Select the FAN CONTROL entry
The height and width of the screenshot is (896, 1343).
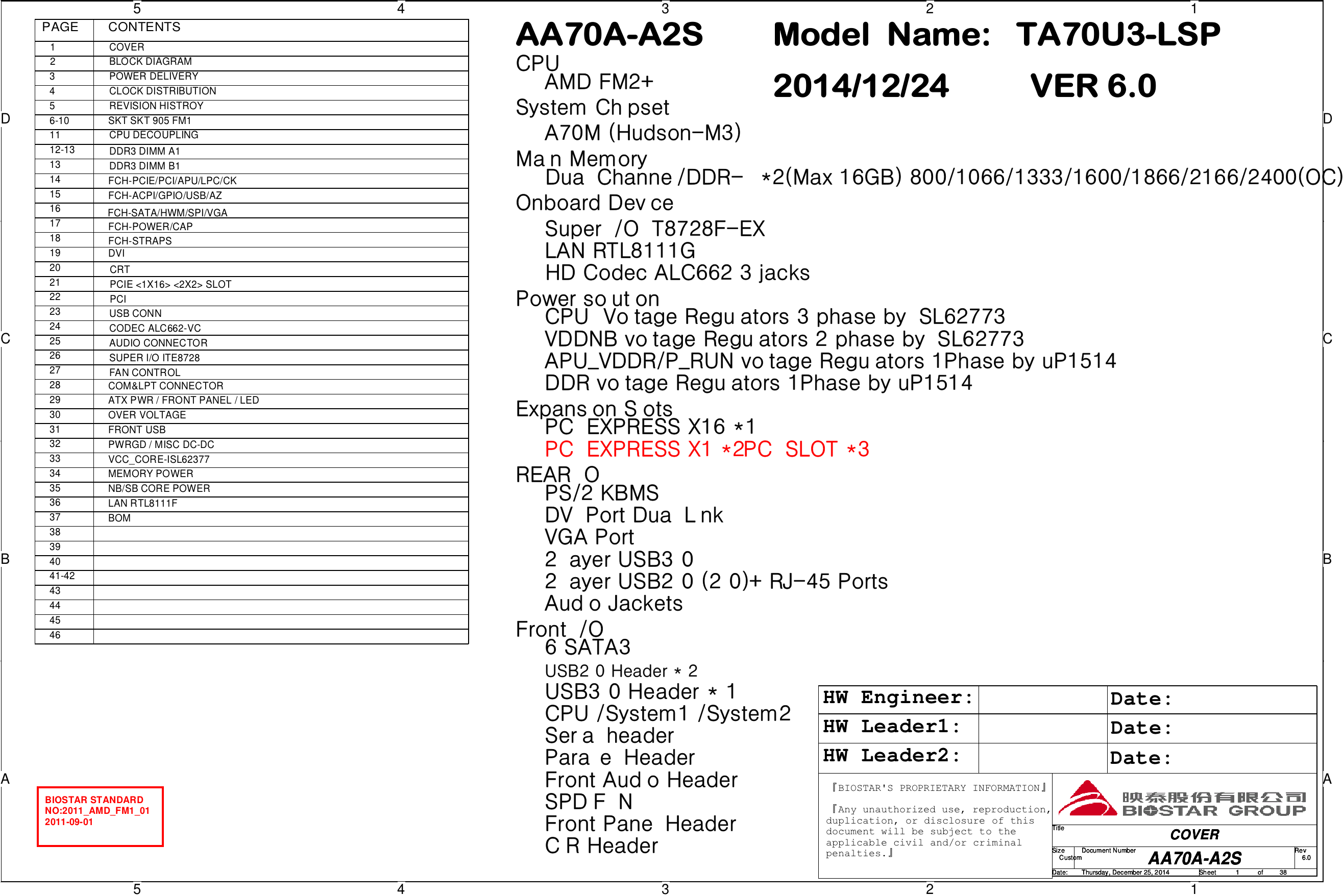[144, 373]
